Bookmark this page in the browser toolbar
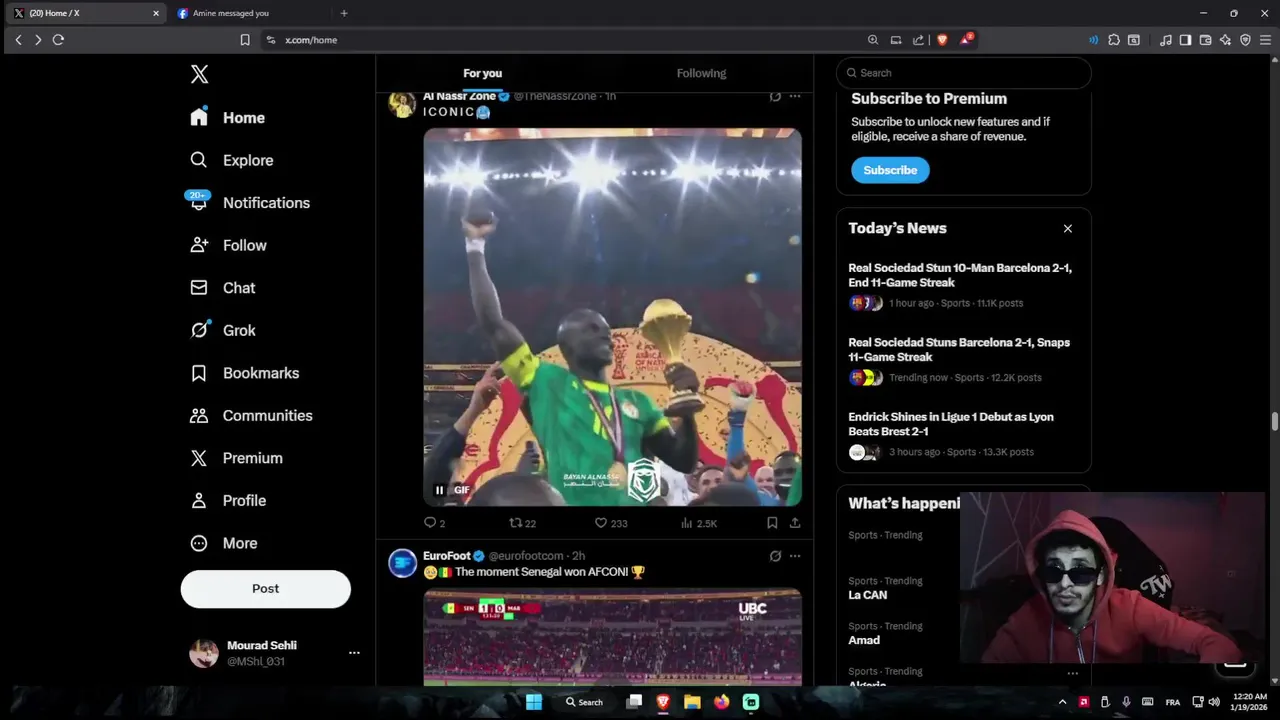Screen dimensions: 1280x720 (245, 40)
